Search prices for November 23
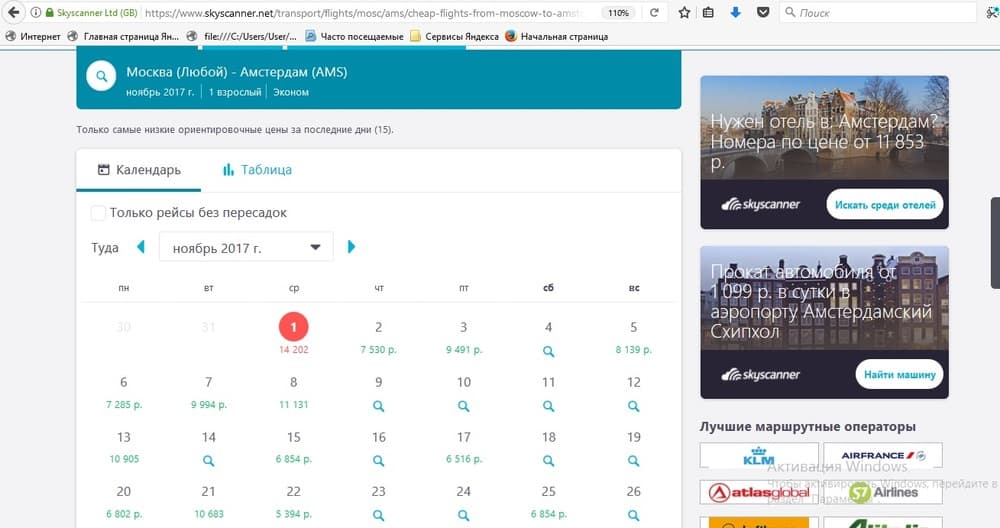This screenshot has height=528, width=1000. click(x=378, y=515)
